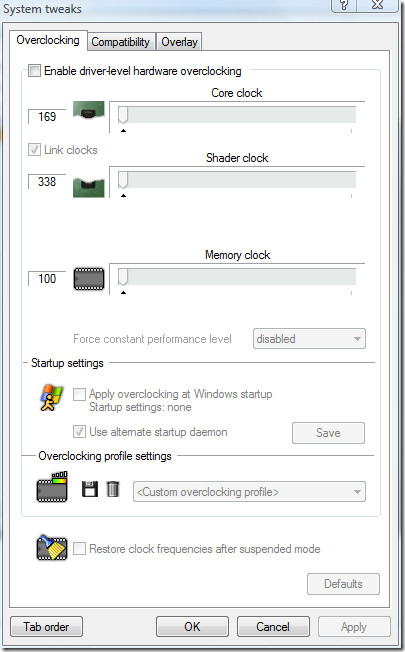
Task: Toggle Restore clock frequencies after suspended mode
Action: pos(79,548)
